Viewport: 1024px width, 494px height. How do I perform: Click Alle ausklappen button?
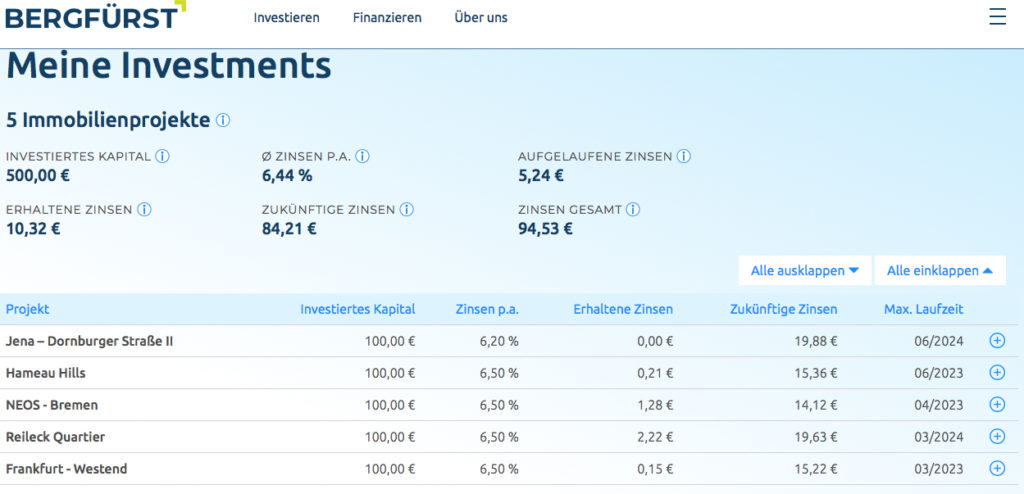[x=805, y=271]
